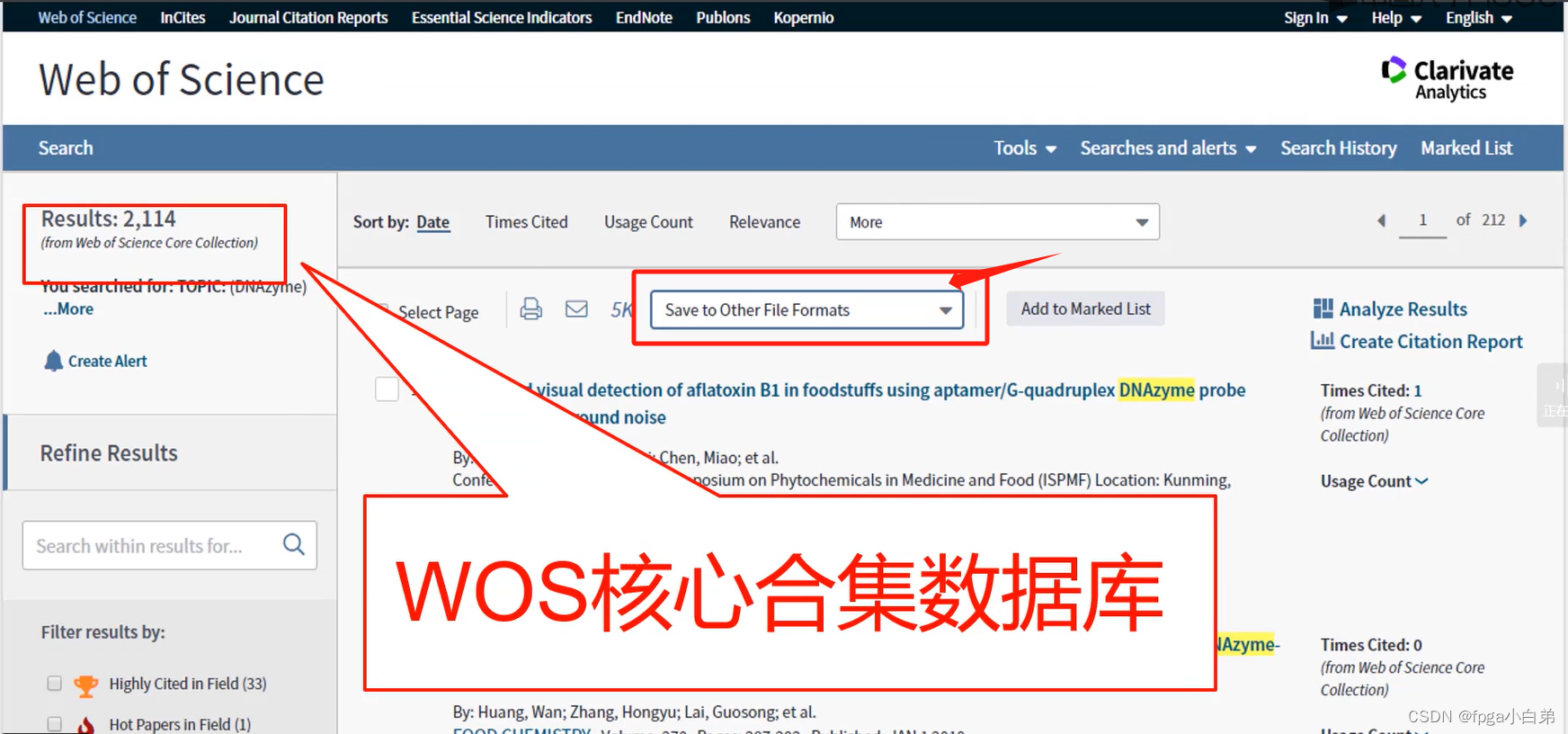The image size is (1568, 734).
Task: Click the Hot Papers flame icon
Action: pos(85,725)
